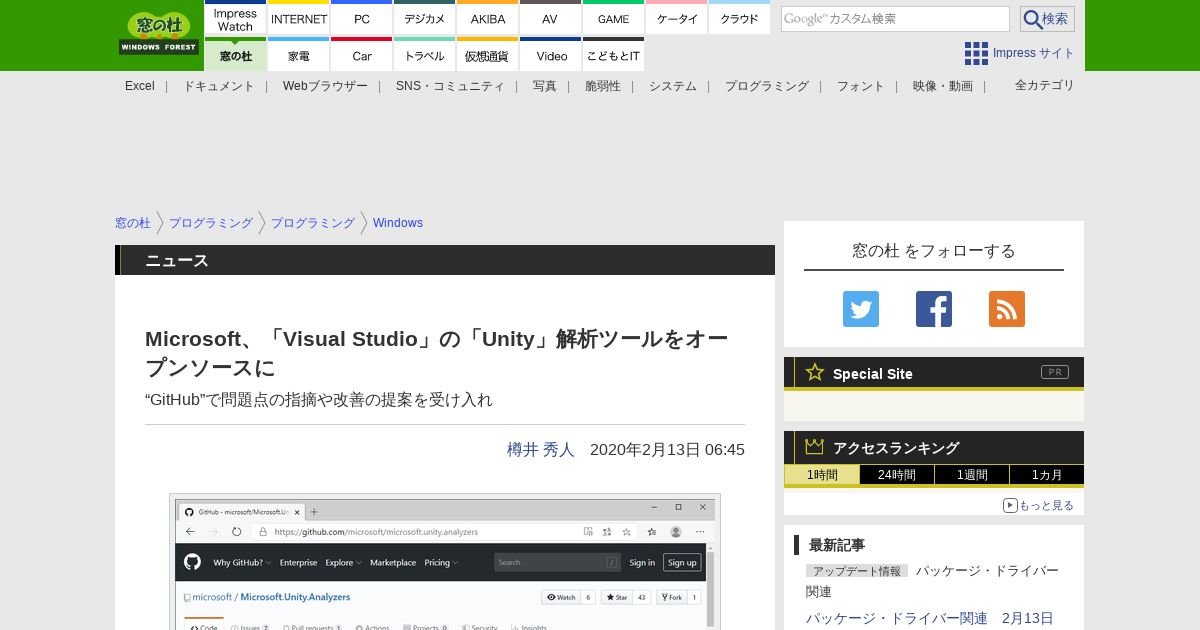The width and height of the screenshot is (1200, 630).
Task: Go to the ドキュメント category
Action: click(219, 86)
